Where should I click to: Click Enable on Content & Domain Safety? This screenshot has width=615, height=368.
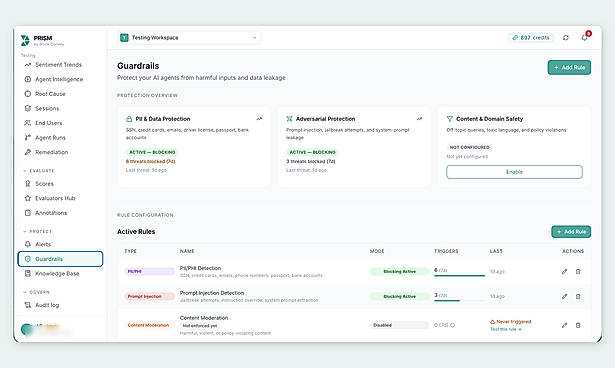coord(514,172)
